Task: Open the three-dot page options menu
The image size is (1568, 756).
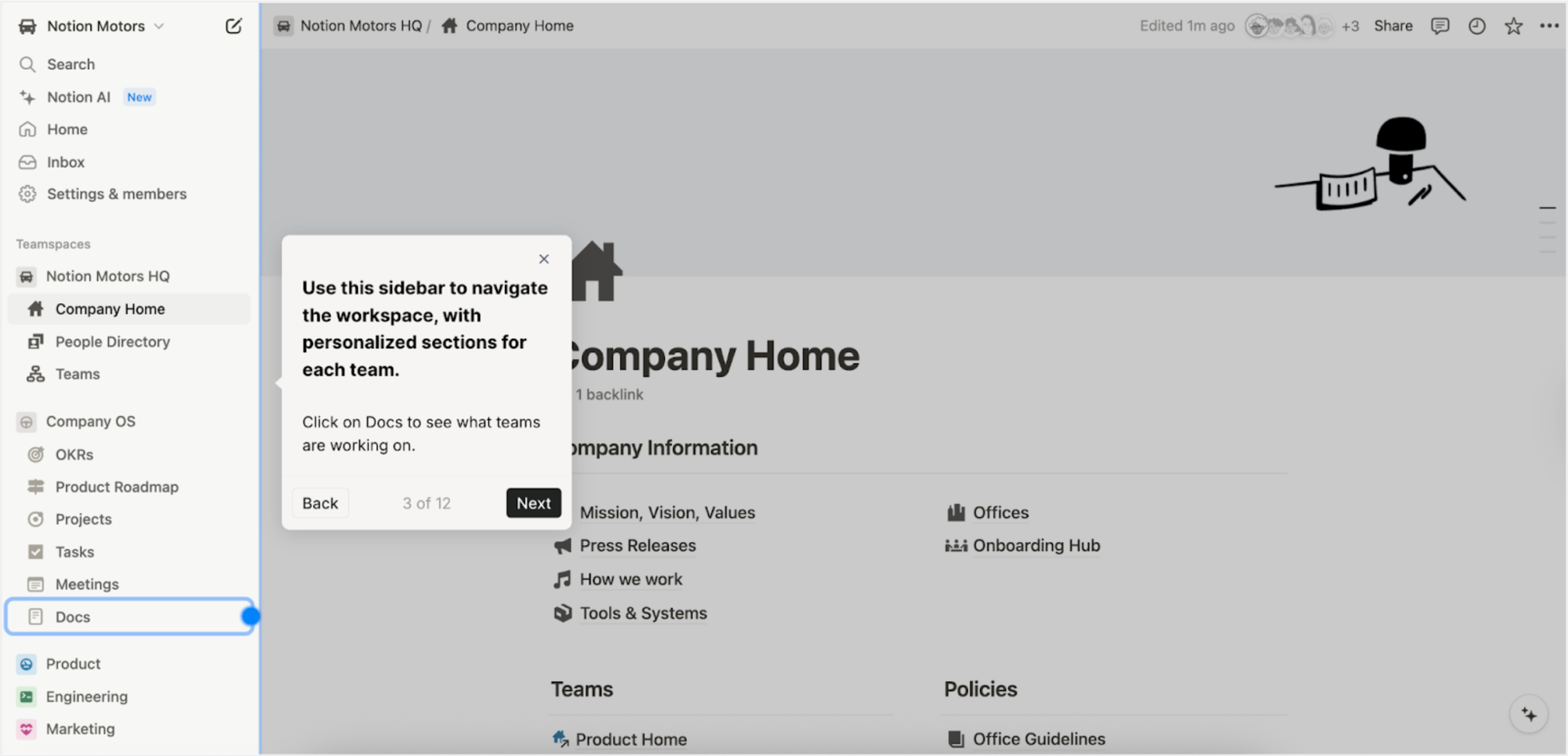Action: [1549, 26]
